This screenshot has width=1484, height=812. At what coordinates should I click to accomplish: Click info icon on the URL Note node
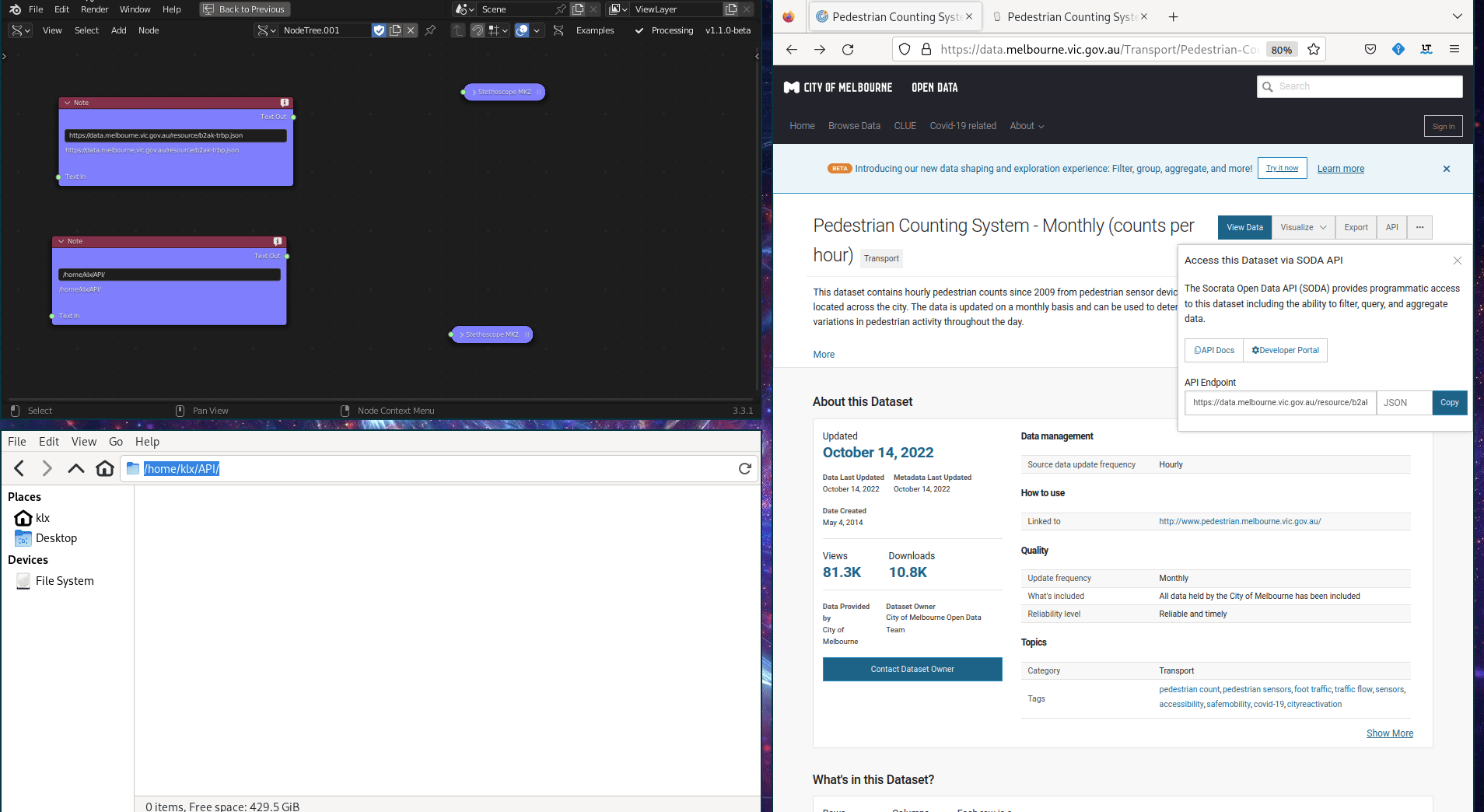tap(285, 103)
